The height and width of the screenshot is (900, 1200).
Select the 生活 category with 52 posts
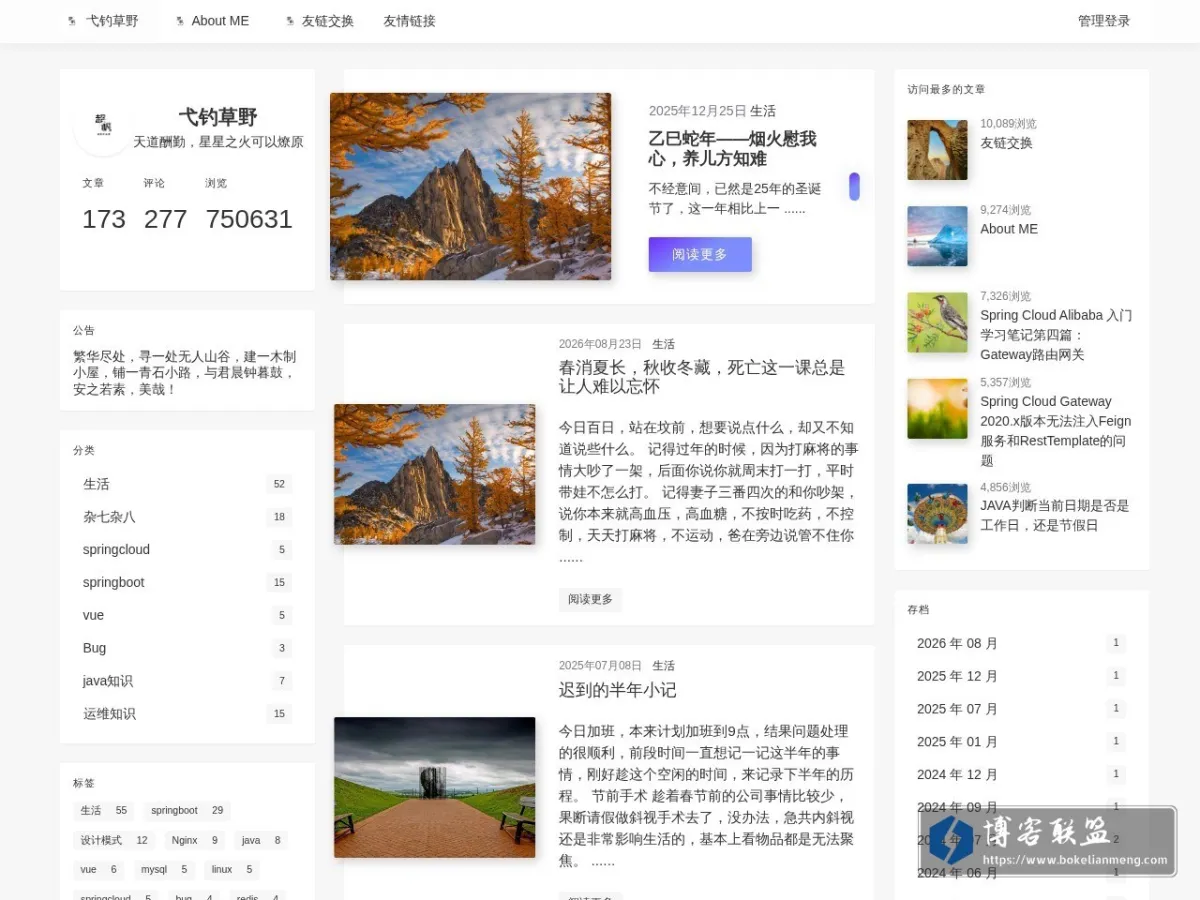[x=187, y=484]
